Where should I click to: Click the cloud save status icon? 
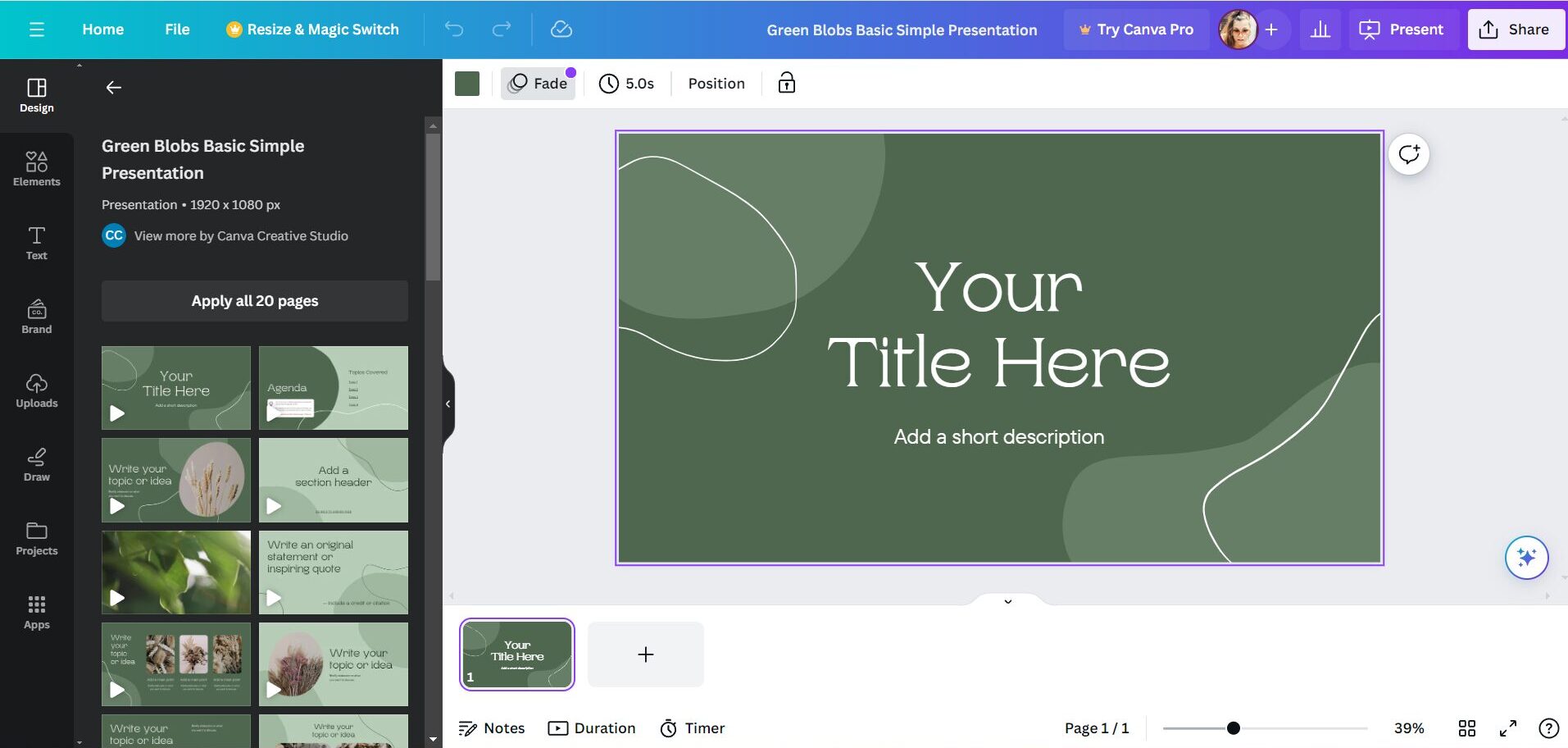[x=561, y=30]
